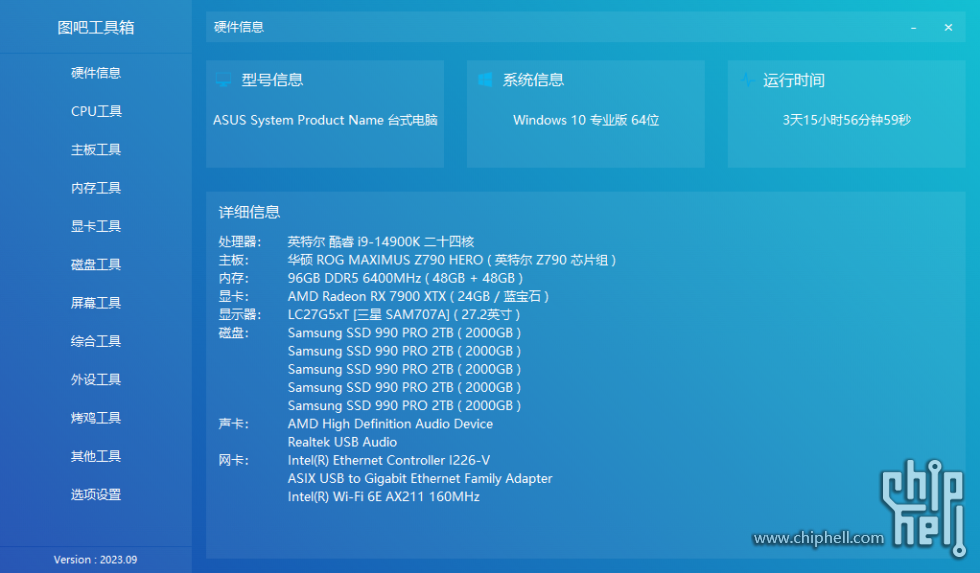
Task: Select 显卡工具 in the sidebar
Action: click(x=96, y=226)
